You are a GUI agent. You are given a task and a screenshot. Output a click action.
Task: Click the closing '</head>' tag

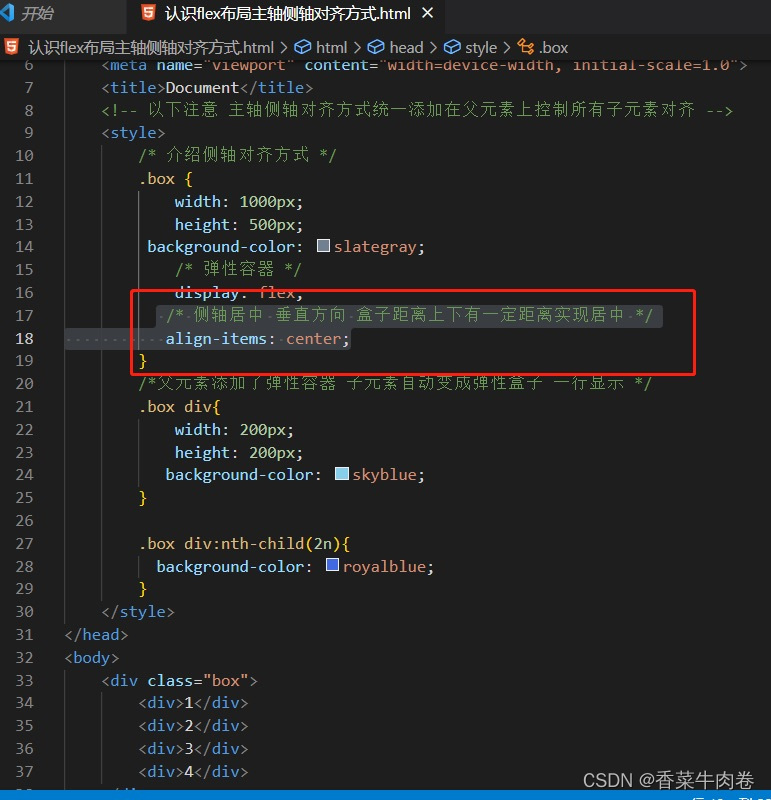[96, 635]
